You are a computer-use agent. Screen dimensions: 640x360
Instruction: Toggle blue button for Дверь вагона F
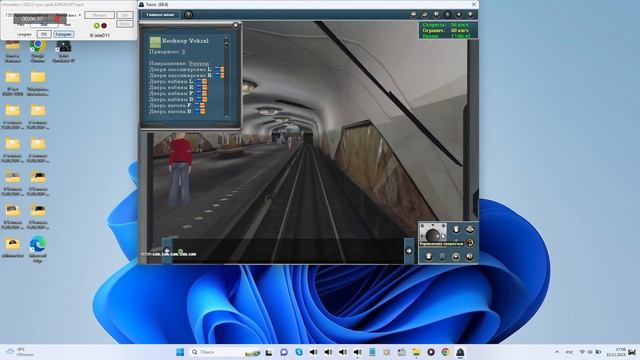[x=197, y=105]
